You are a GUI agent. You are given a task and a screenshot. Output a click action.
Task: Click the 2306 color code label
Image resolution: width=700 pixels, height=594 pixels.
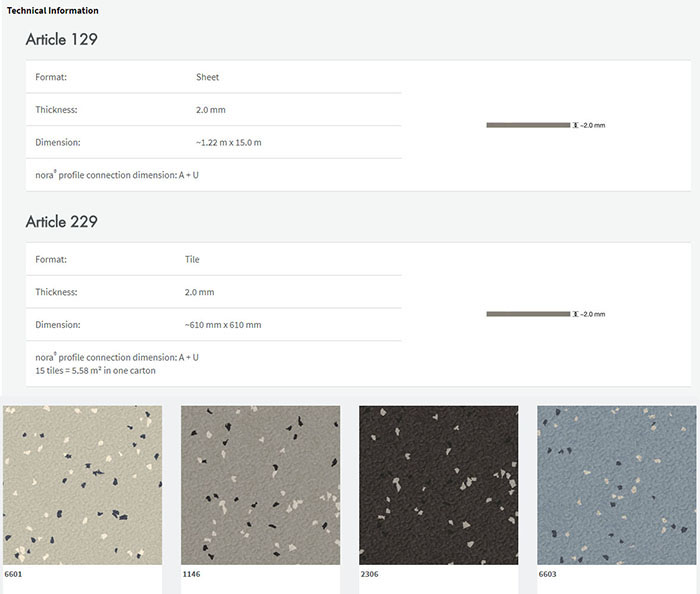(x=369, y=575)
